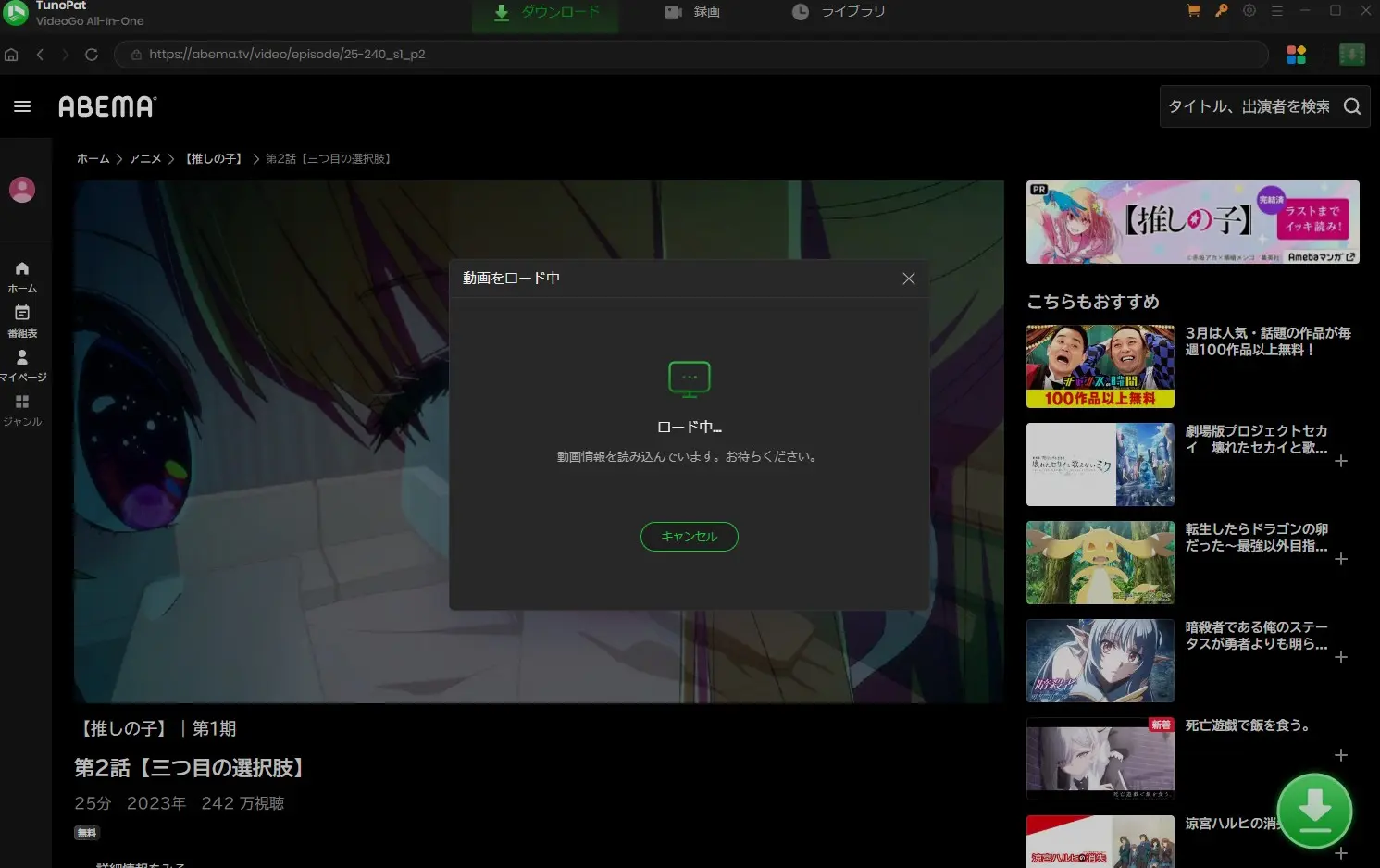Open 涼宮ハルヒの消失 thumbnail

tap(1100, 842)
